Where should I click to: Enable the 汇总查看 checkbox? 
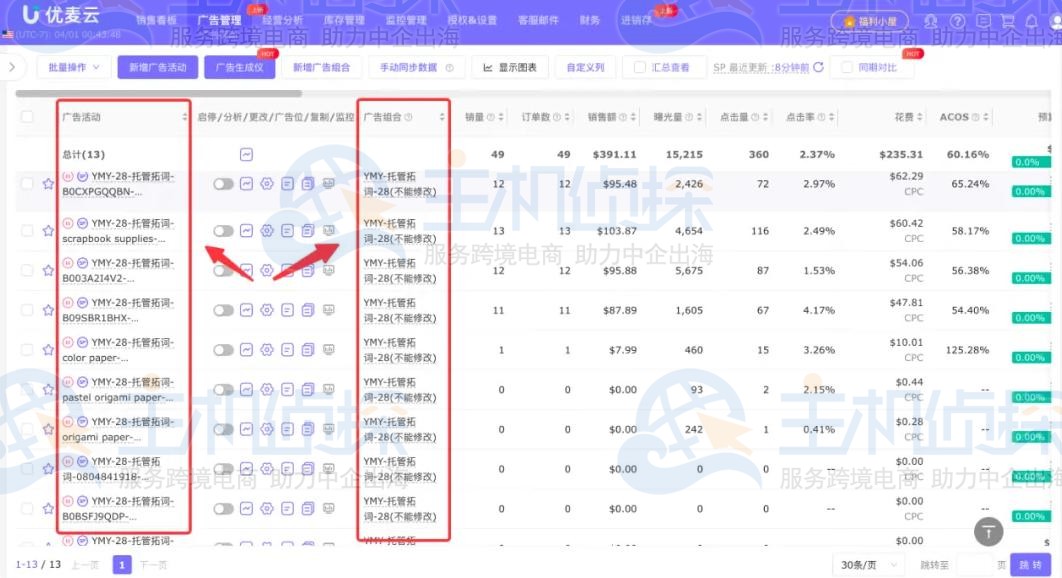[x=640, y=68]
